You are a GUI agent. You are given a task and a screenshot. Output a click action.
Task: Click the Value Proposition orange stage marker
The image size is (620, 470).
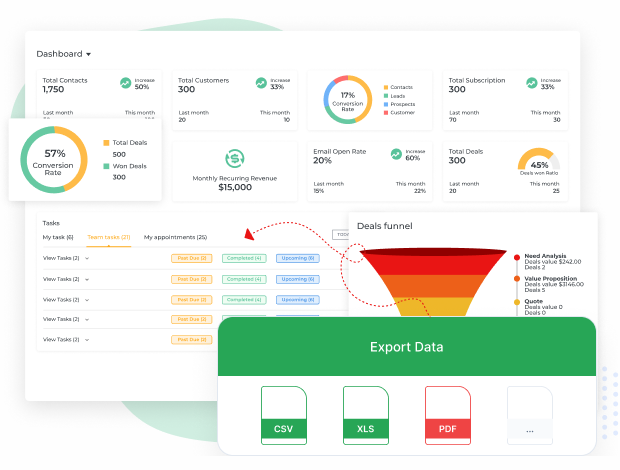click(x=517, y=279)
